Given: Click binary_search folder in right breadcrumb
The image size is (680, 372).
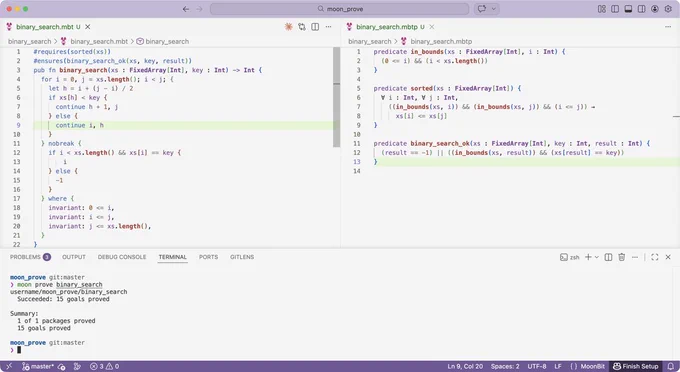Looking at the screenshot, I should tap(369, 42).
